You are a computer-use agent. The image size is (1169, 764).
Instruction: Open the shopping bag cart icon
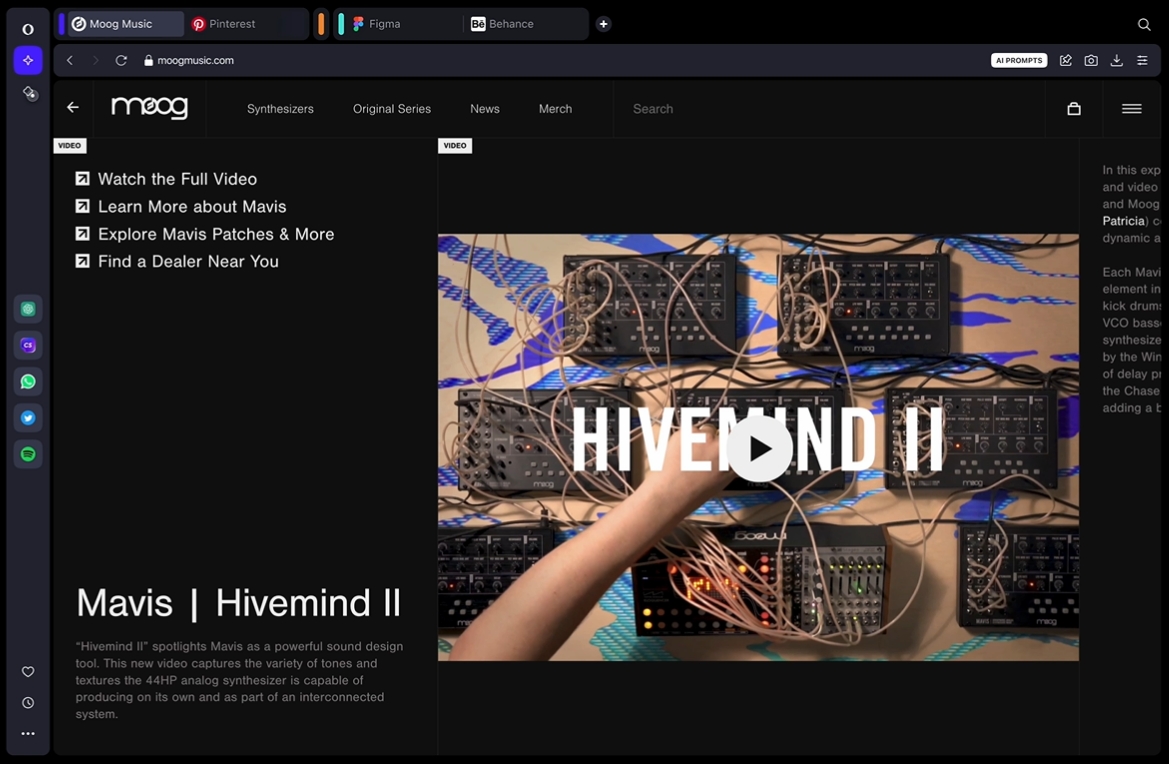click(1074, 109)
